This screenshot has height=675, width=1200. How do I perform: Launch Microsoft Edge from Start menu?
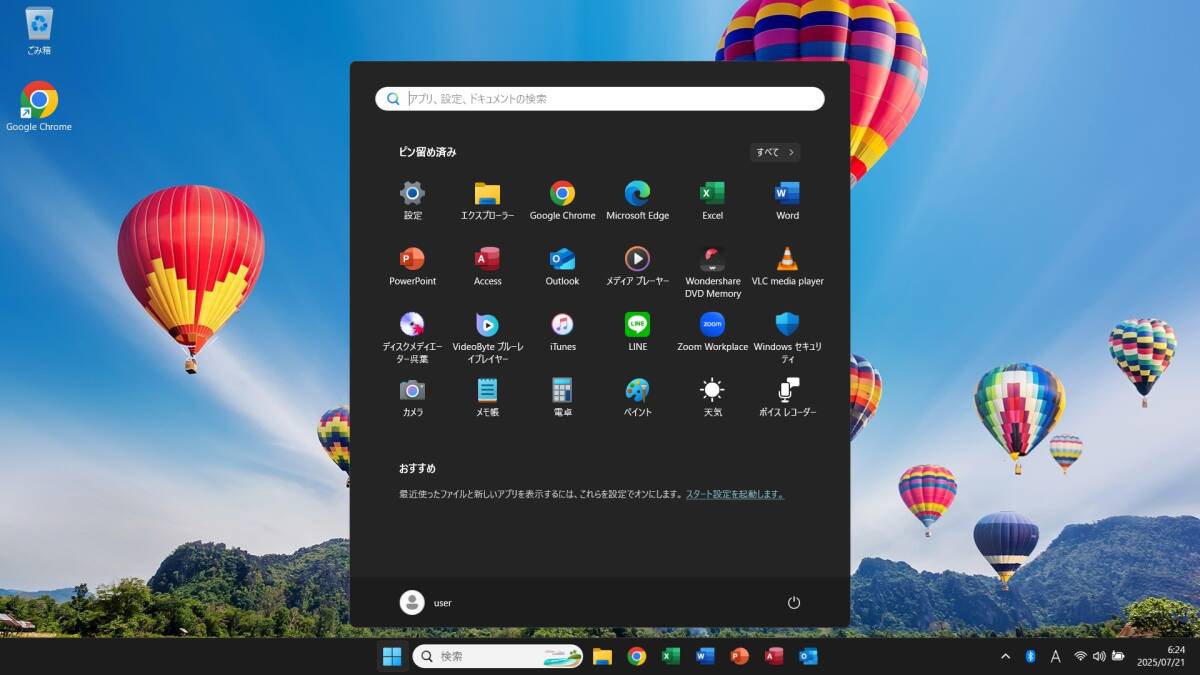coord(637,200)
